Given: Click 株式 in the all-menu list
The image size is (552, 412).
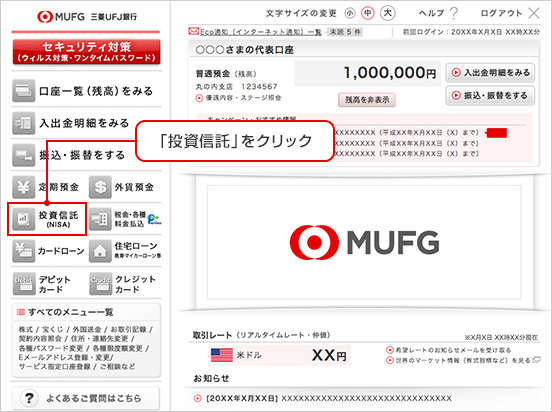Looking at the screenshot, I should click(x=26, y=329).
